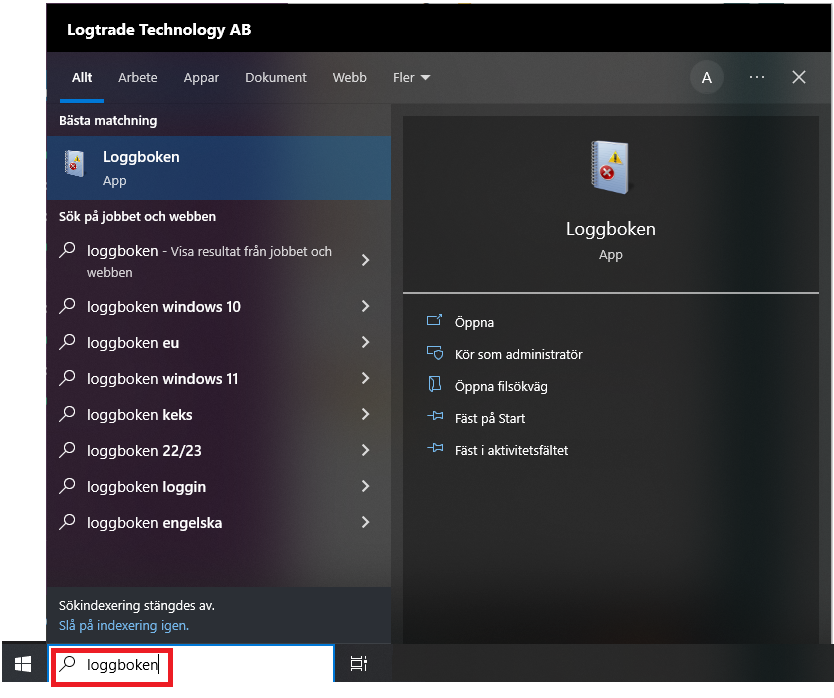Select suggestion loggboken loggin
This screenshot has height=698, width=834.
146,486
